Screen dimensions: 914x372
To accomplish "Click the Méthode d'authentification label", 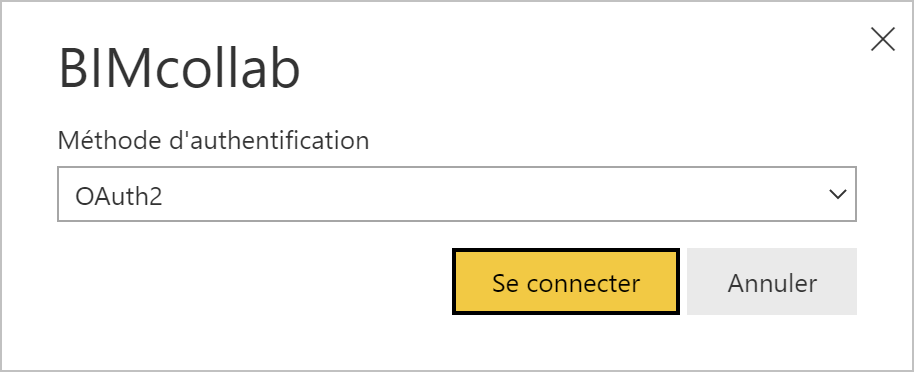I will 213,141.
